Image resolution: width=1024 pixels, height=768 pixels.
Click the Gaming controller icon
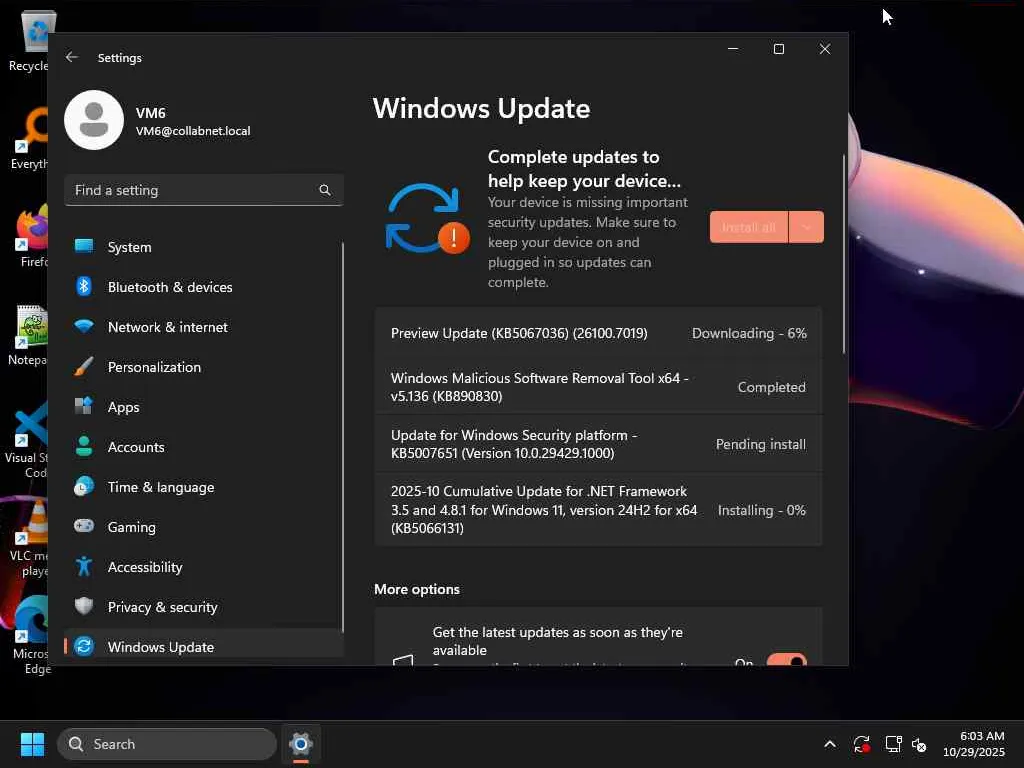84,526
